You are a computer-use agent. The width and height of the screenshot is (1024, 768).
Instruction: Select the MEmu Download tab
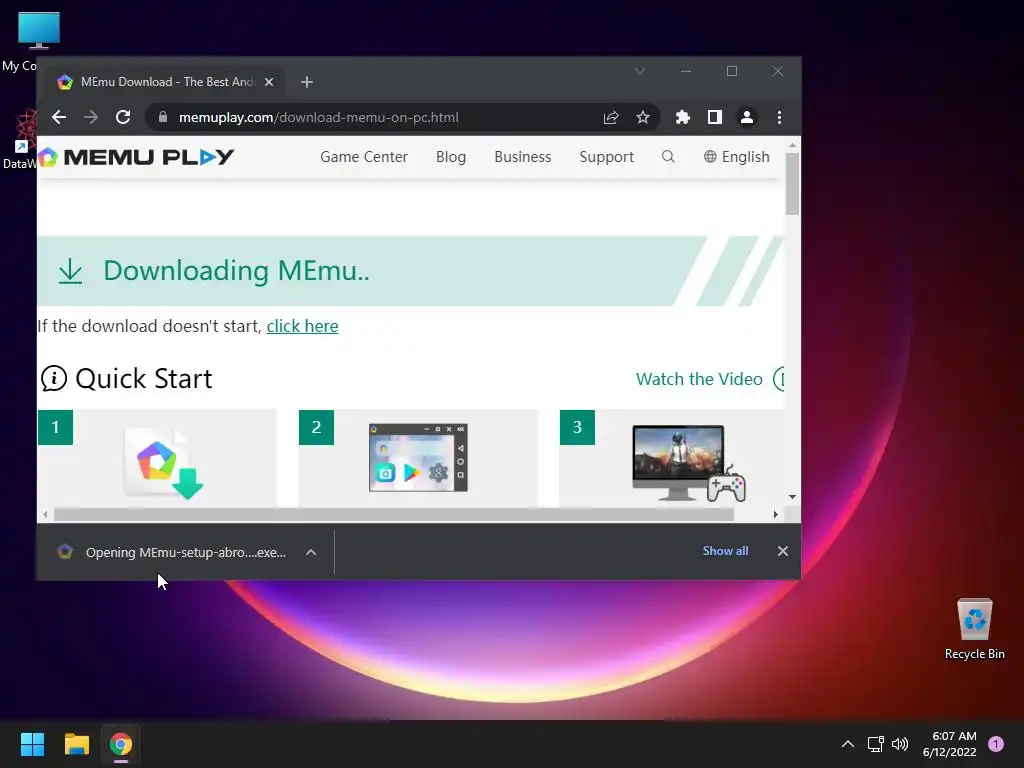point(166,82)
